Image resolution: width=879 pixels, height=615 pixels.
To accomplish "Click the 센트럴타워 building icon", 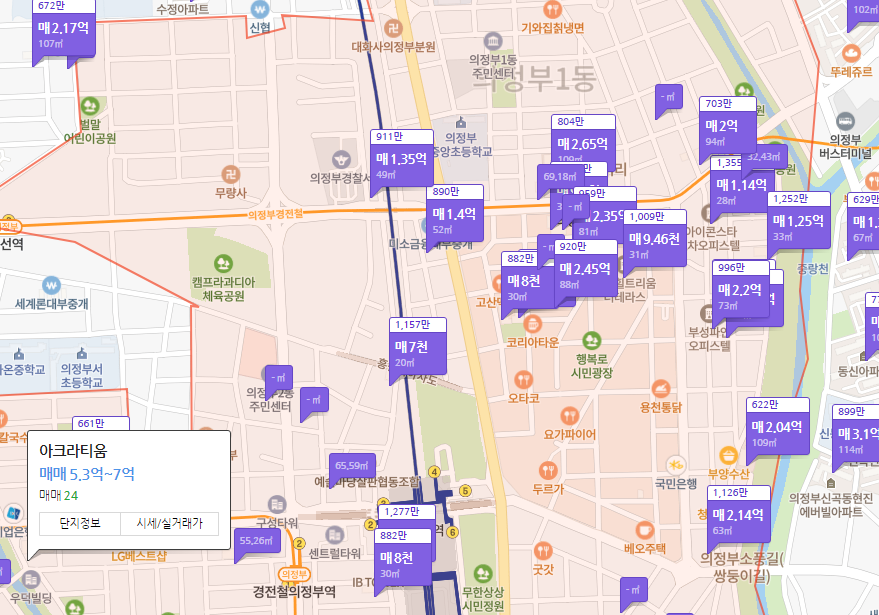I will tap(334, 534).
